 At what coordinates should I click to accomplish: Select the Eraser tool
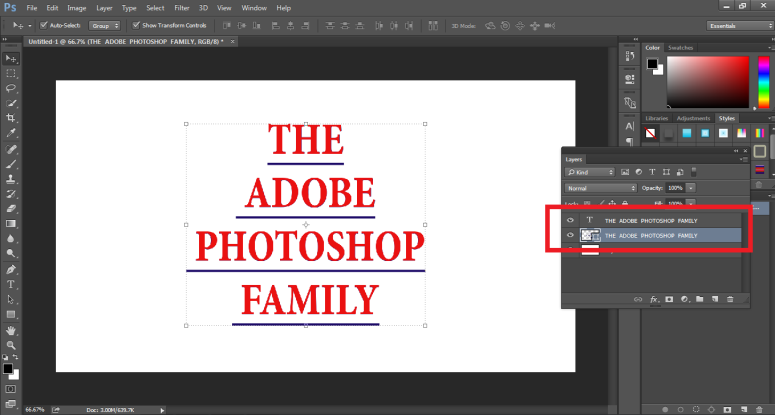click(11, 208)
